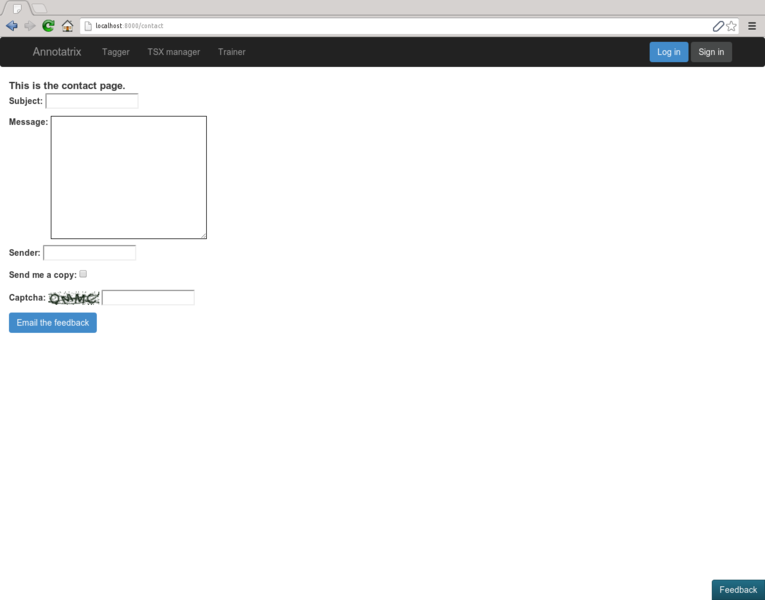This screenshot has height=600, width=765.
Task: Reload the page with the refresh icon
Action: [48, 26]
